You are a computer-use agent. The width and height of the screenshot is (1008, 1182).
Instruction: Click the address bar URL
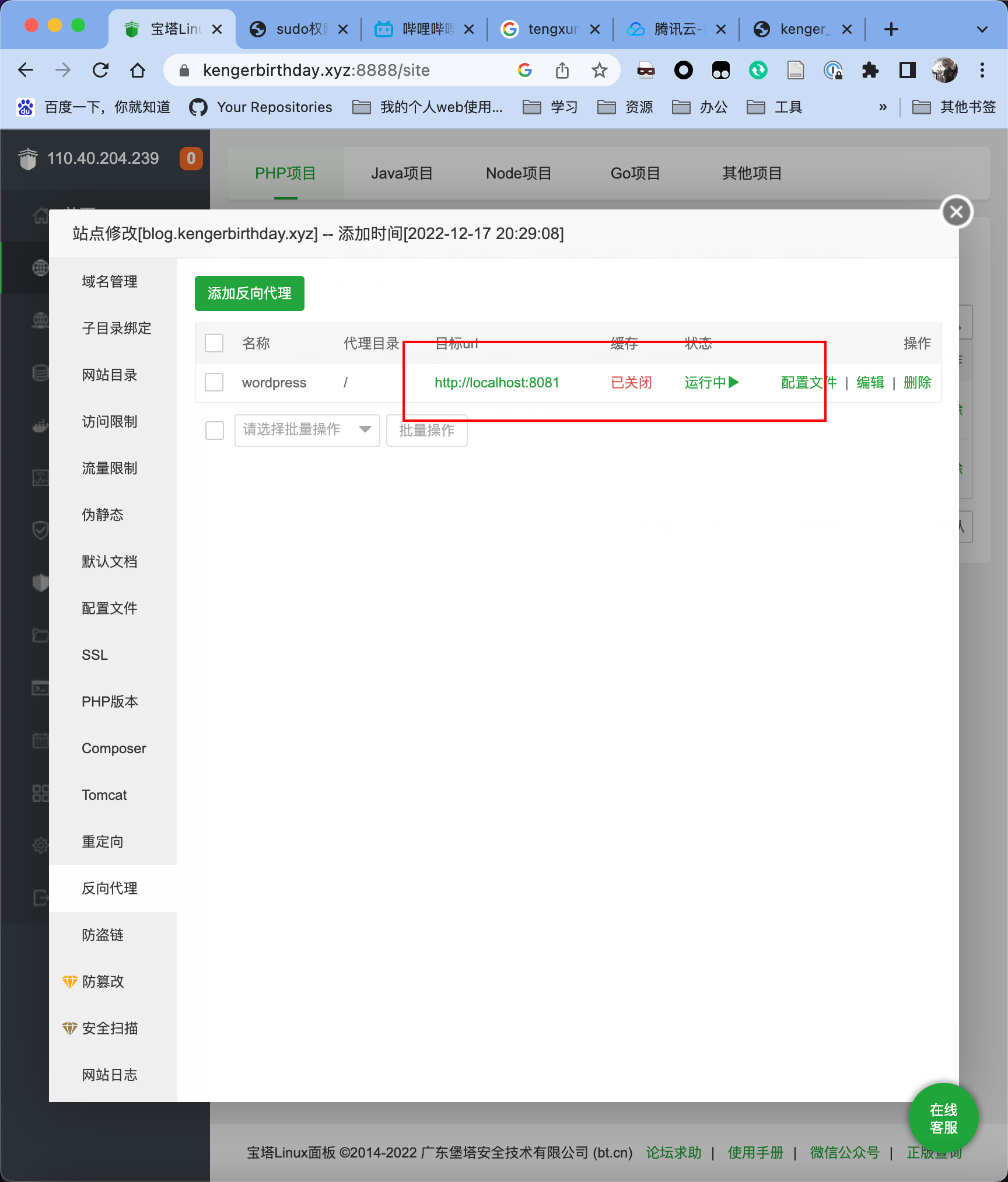[316, 71]
